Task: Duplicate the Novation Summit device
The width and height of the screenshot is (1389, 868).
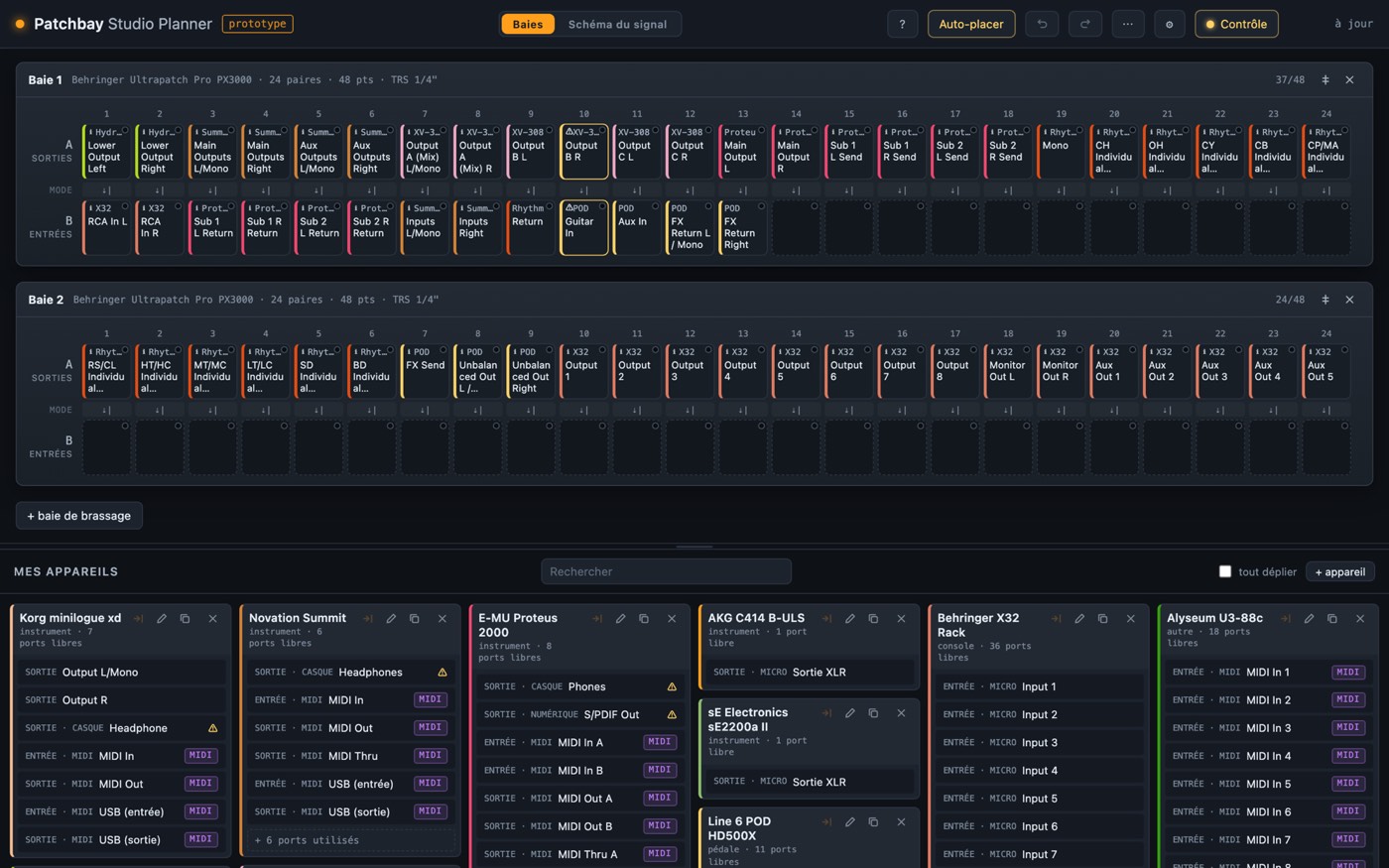Action: [415, 619]
